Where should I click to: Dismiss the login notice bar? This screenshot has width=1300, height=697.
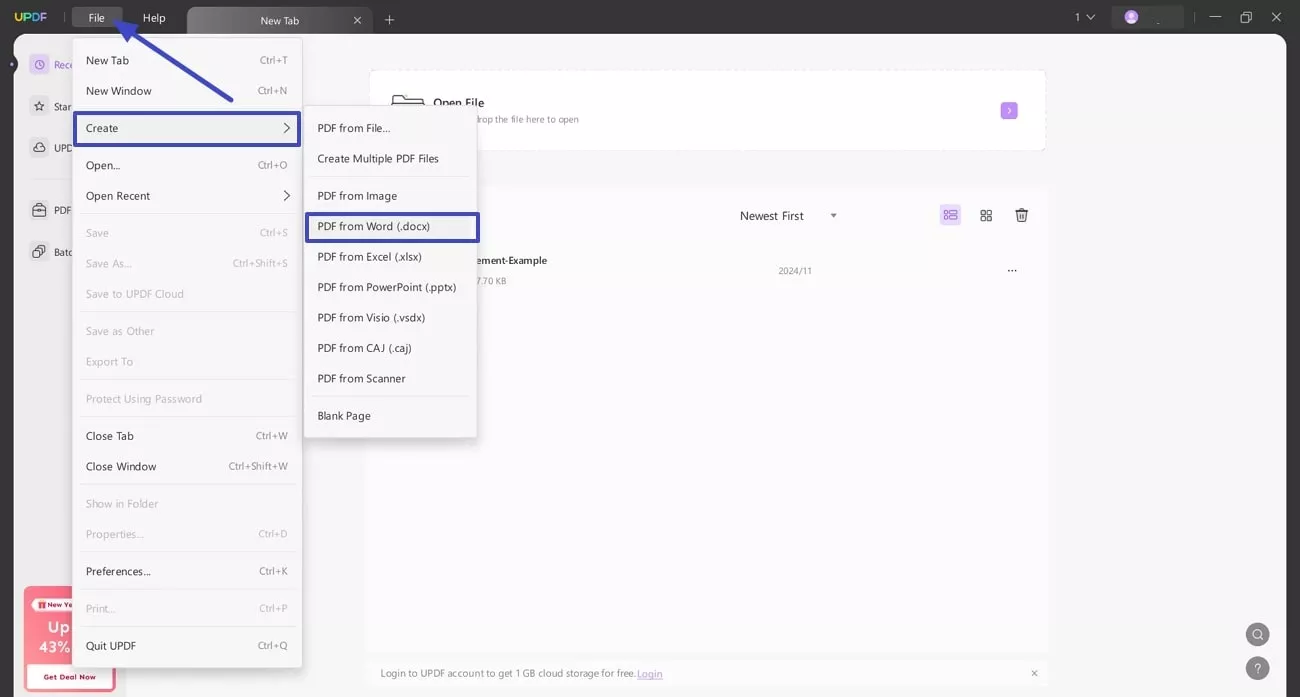click(x=1034, y=673)
